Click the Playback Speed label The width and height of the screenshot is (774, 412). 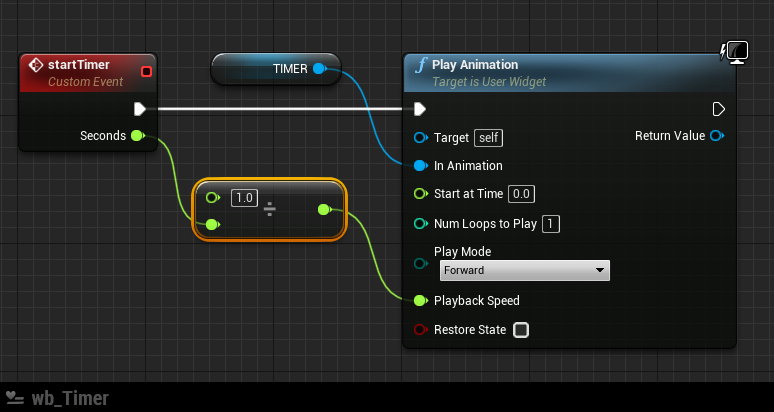(476, 300)
